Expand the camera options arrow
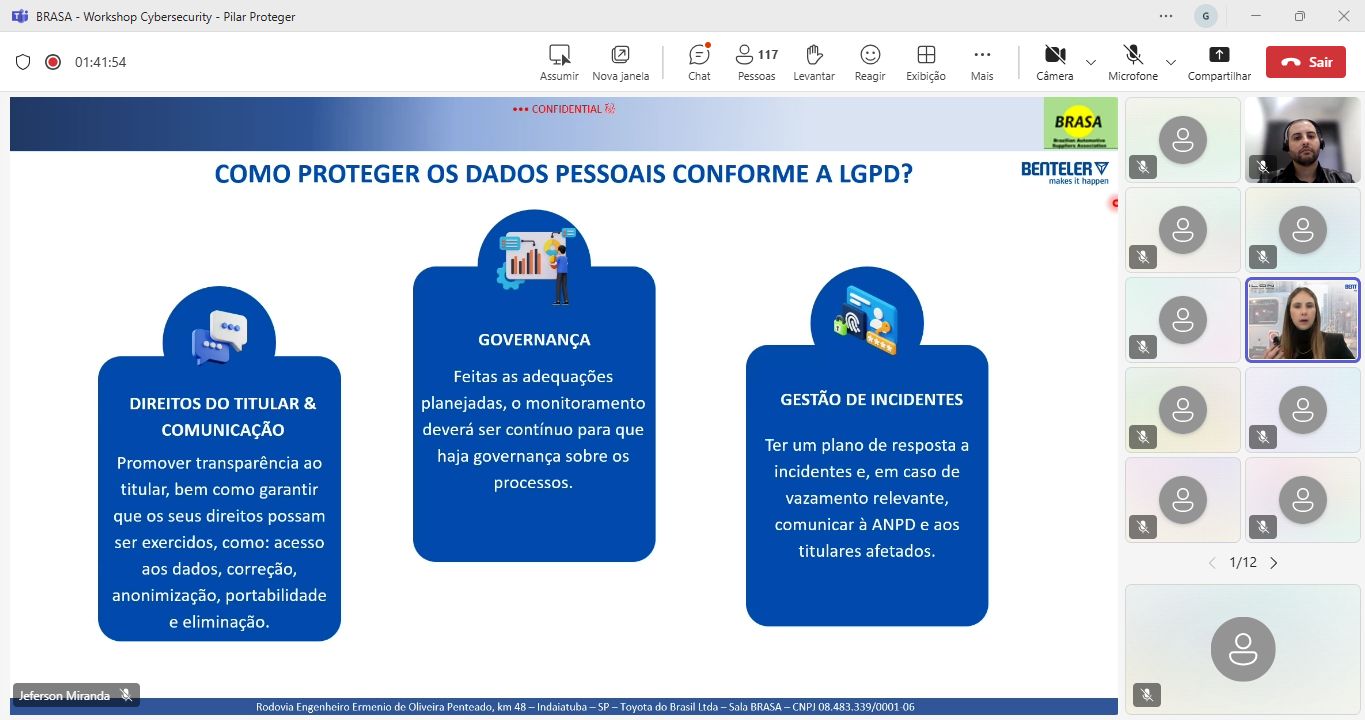1365x720 pixels. [x=1091, y=62]
